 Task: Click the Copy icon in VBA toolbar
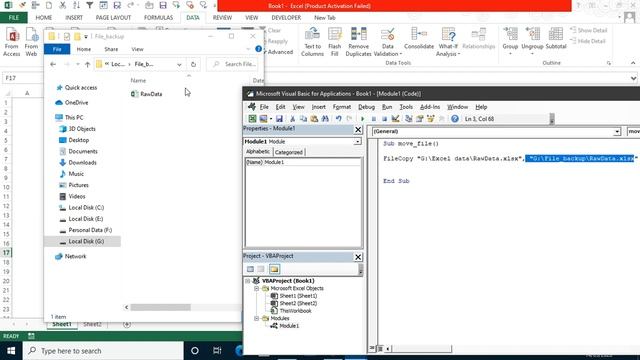[303, 119]
